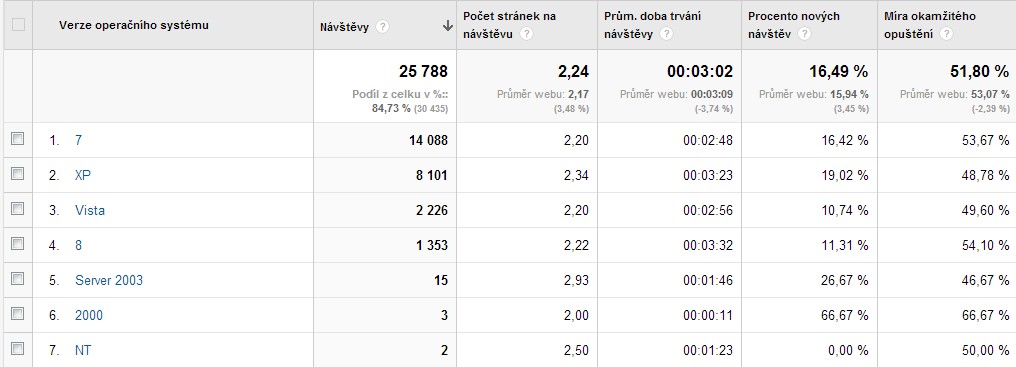Image resolution: width=1016 pixels, height=367 pixels.
Task: Click the sort arrow in Návštěvy column
Action: pos(447,26)
